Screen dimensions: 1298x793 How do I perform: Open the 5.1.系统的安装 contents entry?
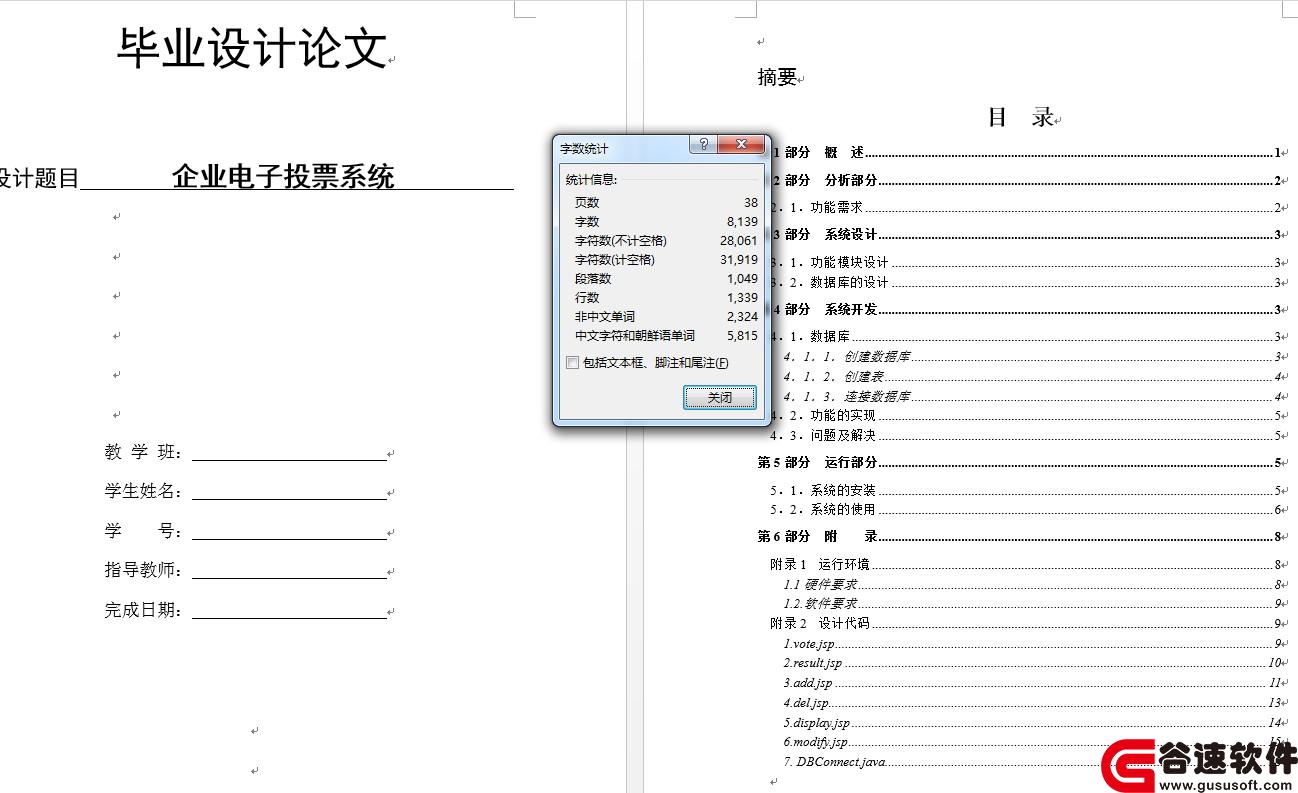[x=1026, y=491]
